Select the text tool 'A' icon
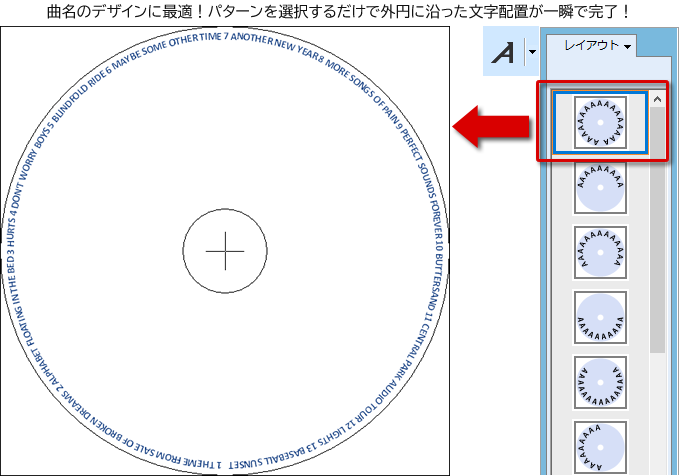 point(505,52)
